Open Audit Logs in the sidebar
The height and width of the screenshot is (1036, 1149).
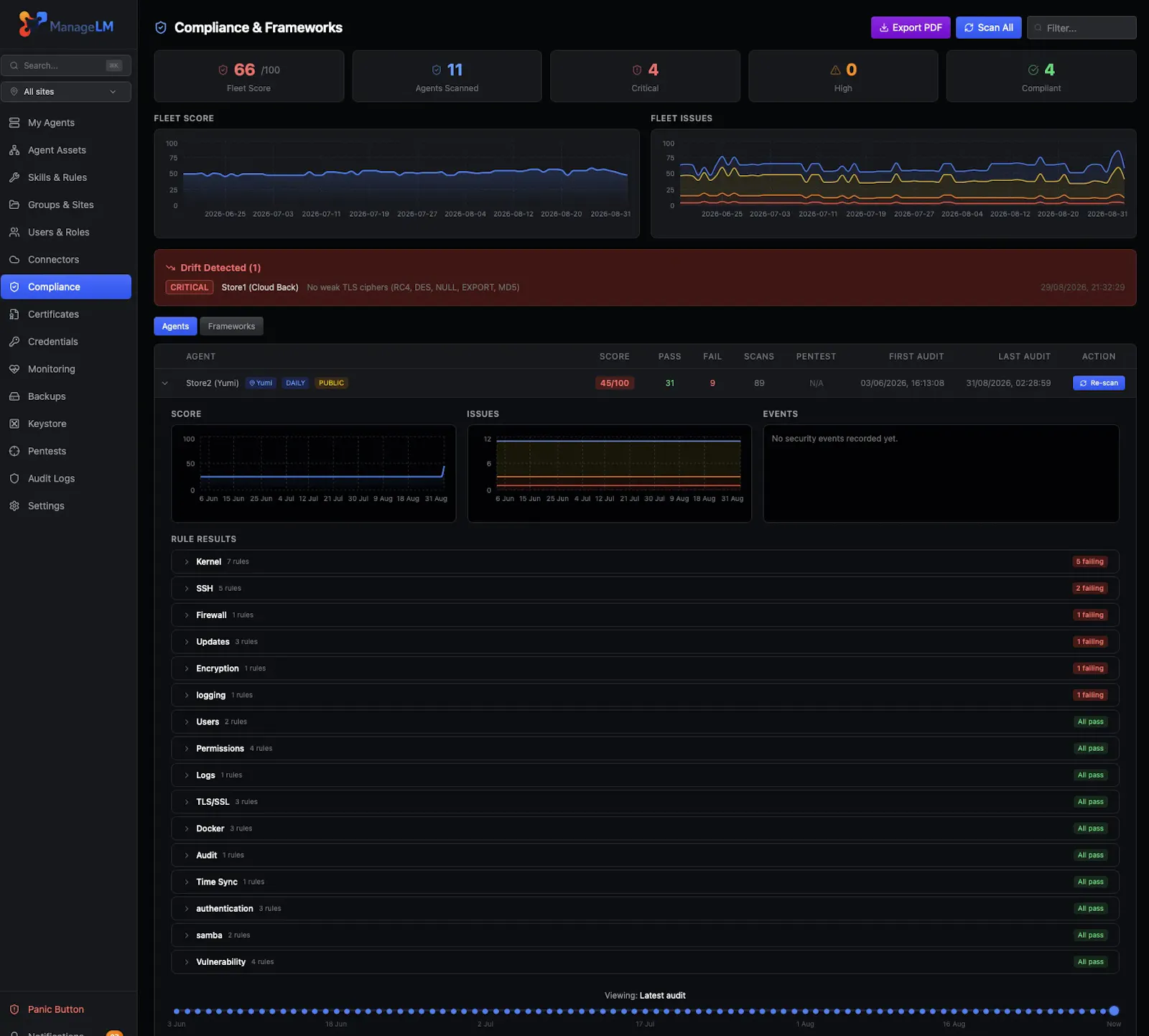coord(66,478)
